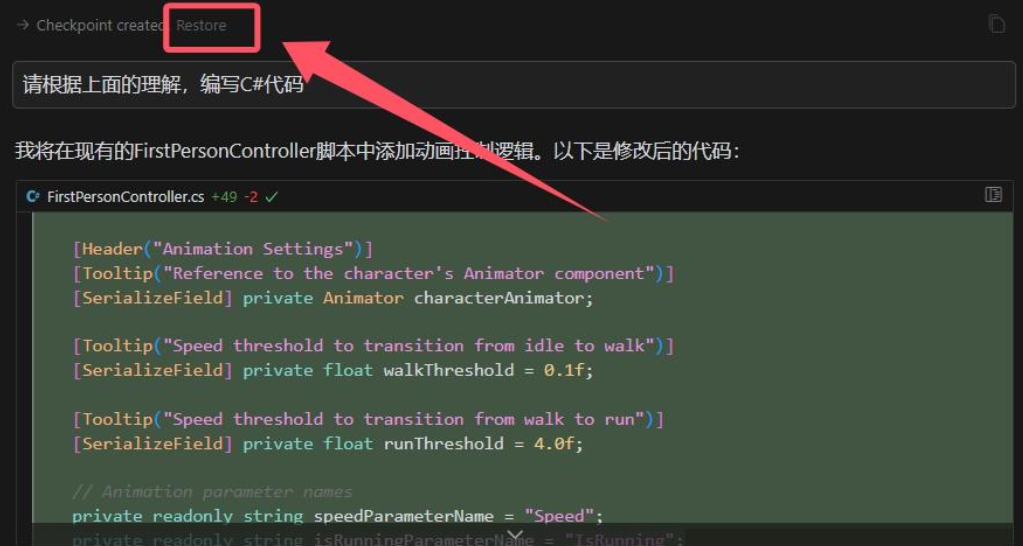Click the C# file type icon

33,196
